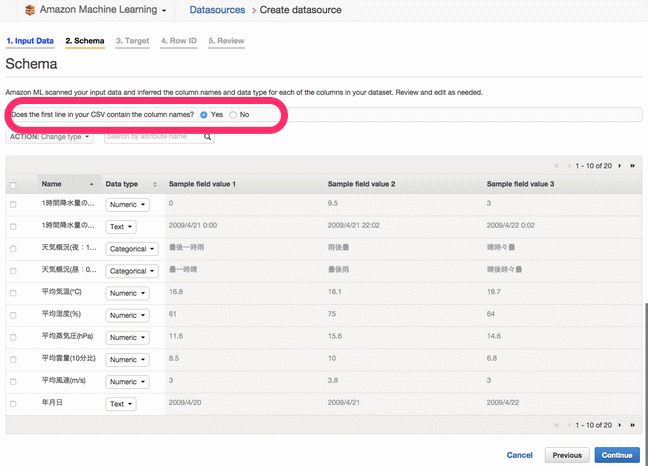Go to previous page with top left arrow
The width and height of the screenshot is (648, 466).
coord(569,166)
